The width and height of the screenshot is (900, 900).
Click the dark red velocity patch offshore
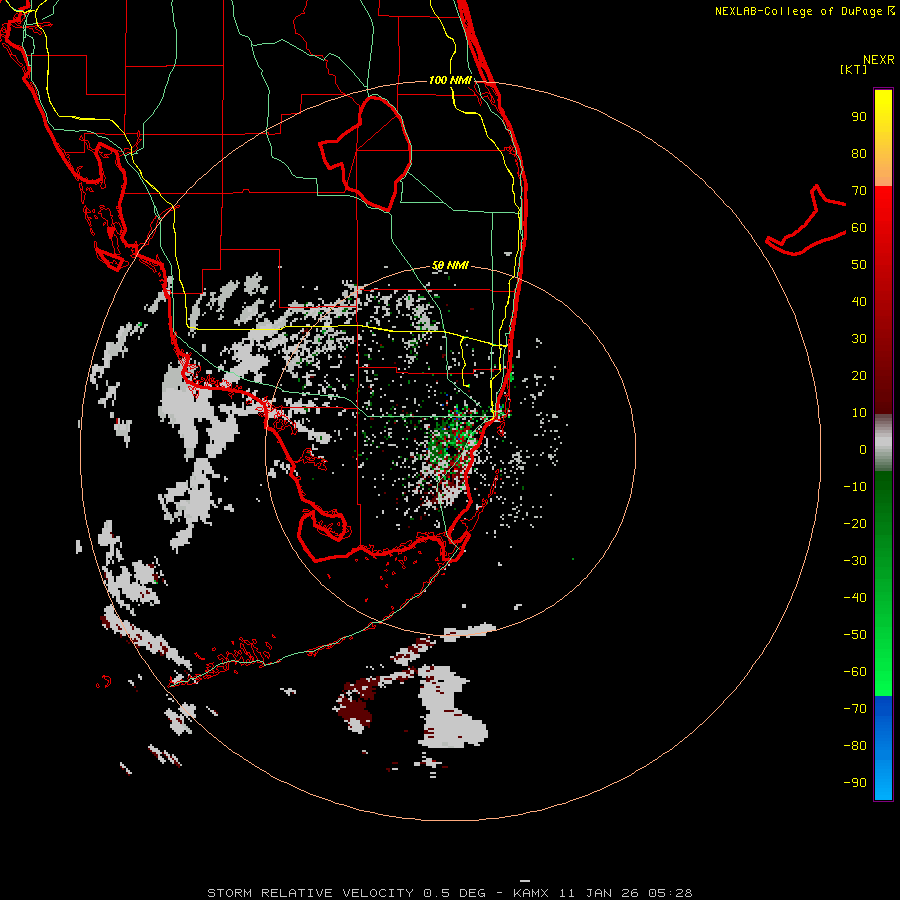coord(356,703)
